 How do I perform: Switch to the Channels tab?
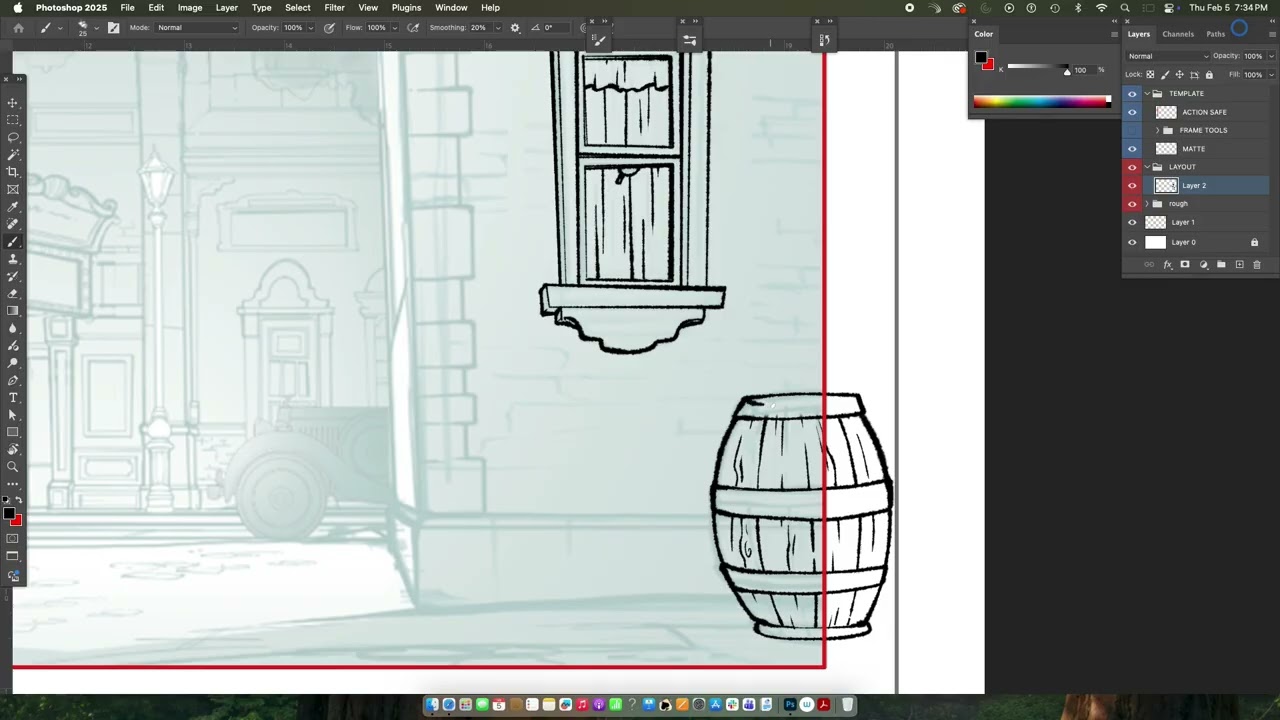pos(1178,34)
